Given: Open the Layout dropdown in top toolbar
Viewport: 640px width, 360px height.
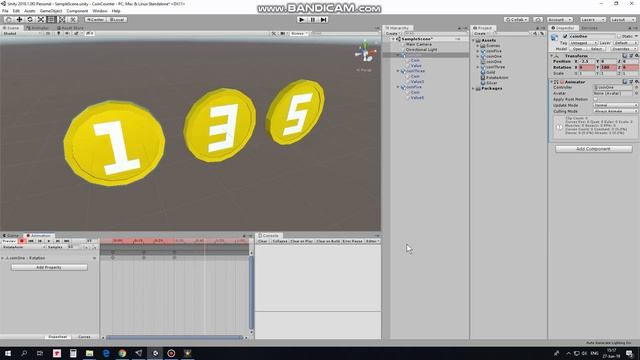Looking at the screenshot, I should [x=623, y=20].
